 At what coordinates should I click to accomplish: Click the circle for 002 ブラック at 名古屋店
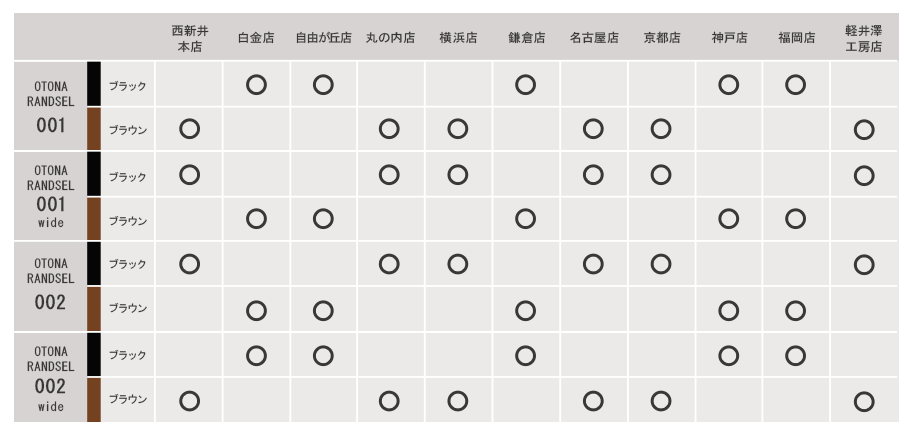tap(593, 263)
